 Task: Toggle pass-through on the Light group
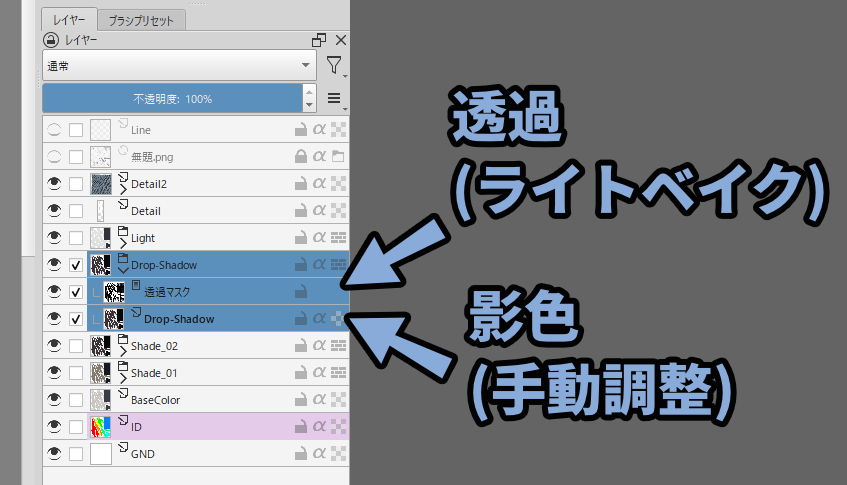(338, 238)
